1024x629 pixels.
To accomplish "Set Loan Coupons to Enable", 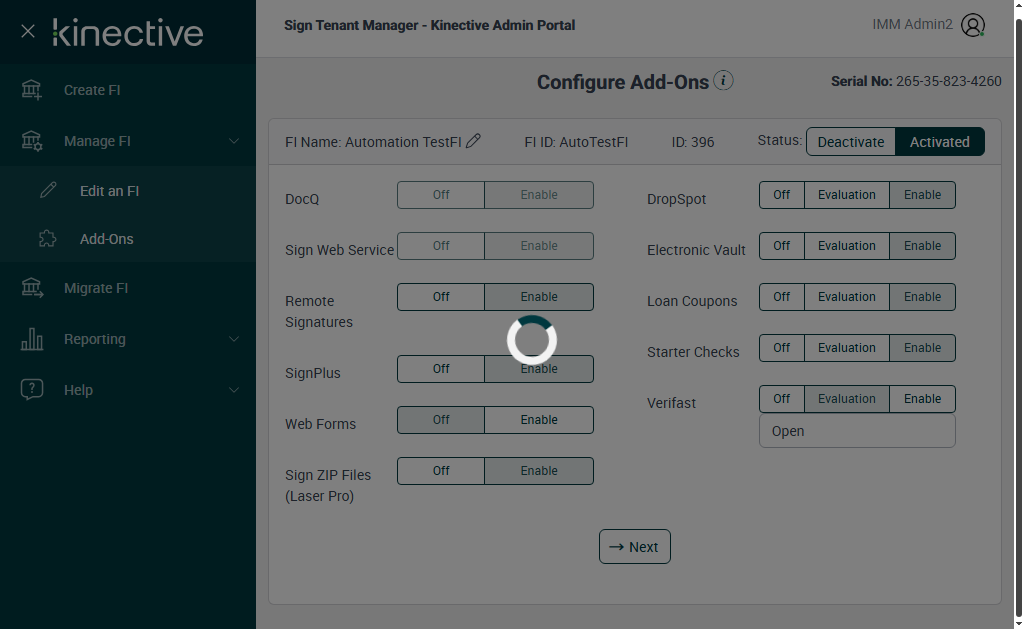I will (x=922, y=297).
